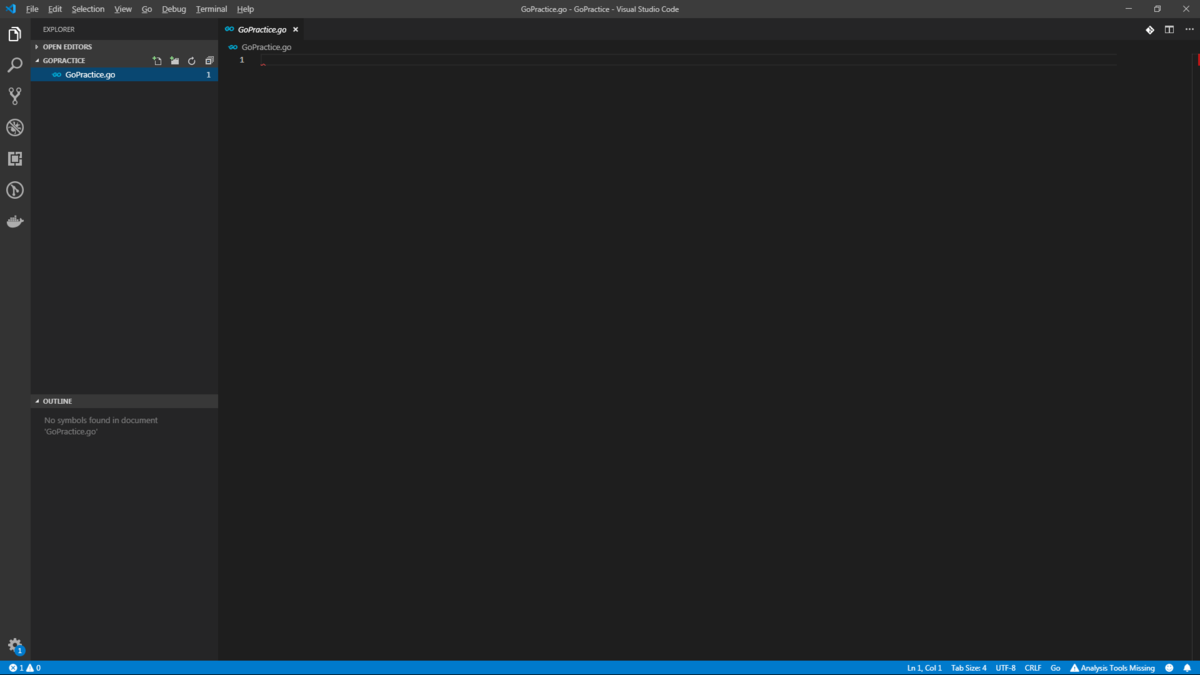Close the GoPractice.go editor tab
The width and height of the screenshot is (1200, 675).
pos(296,30)
